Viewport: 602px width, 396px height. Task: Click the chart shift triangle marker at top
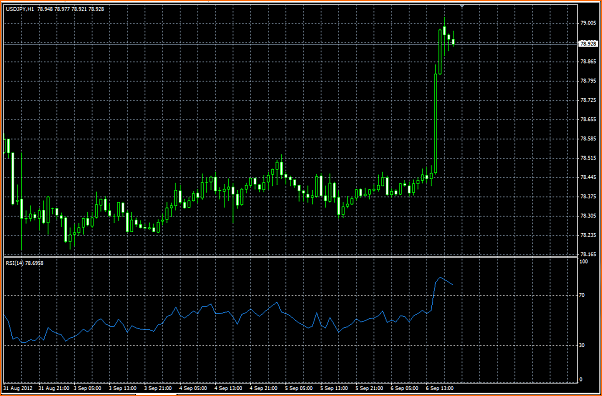(x=462, y=6)
